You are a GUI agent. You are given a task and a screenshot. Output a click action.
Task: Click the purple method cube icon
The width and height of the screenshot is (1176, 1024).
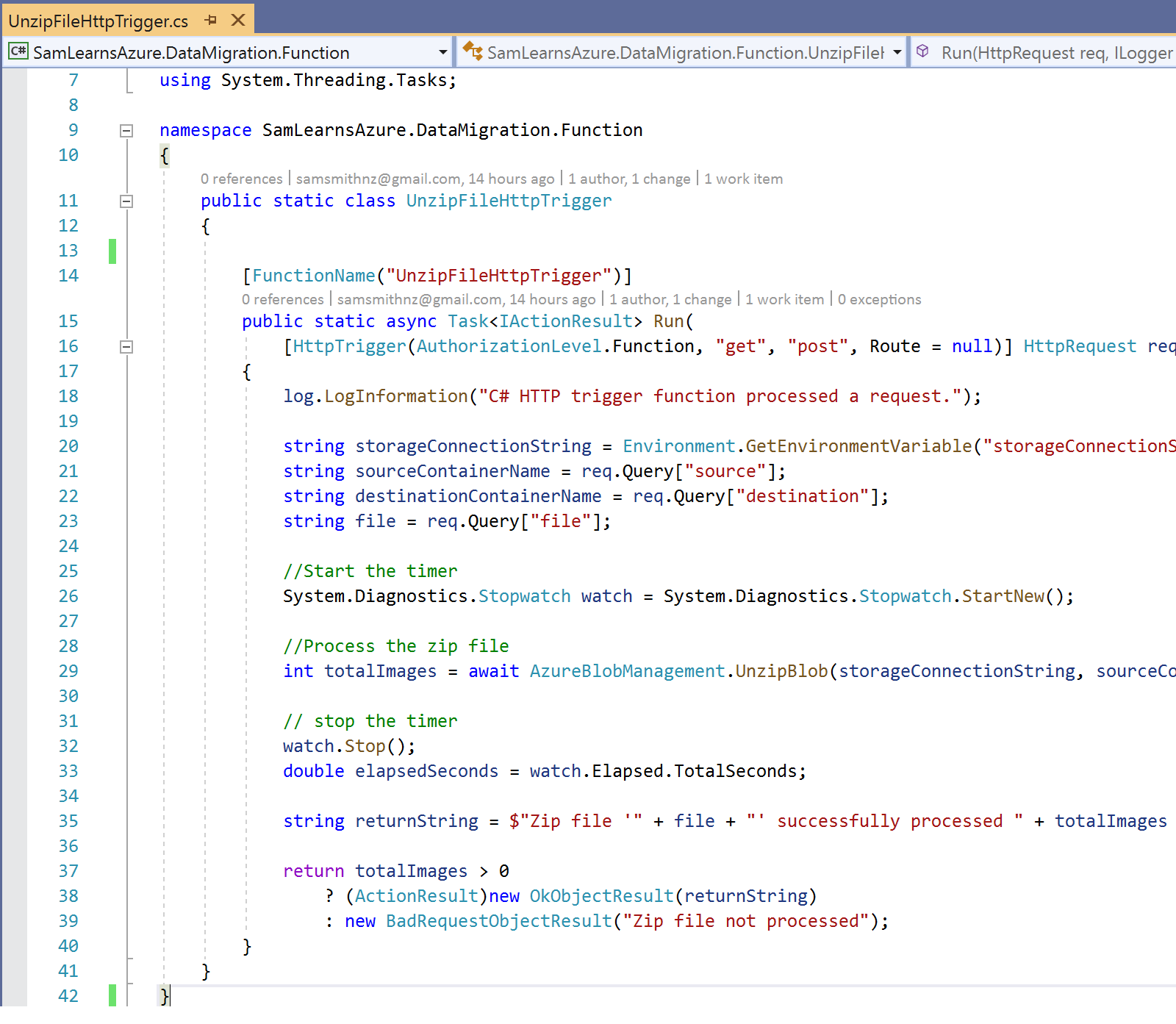[923, 52]
